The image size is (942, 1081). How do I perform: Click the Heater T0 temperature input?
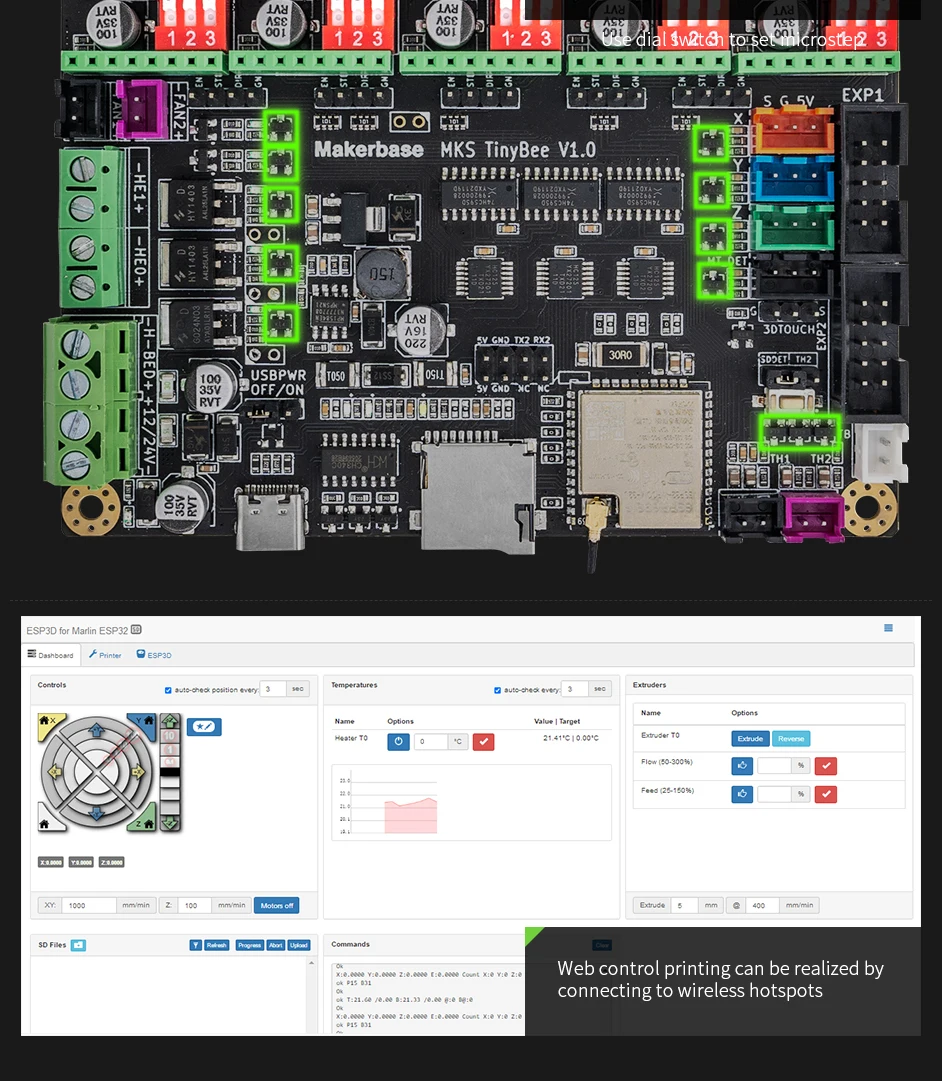(x=431, y=742)
